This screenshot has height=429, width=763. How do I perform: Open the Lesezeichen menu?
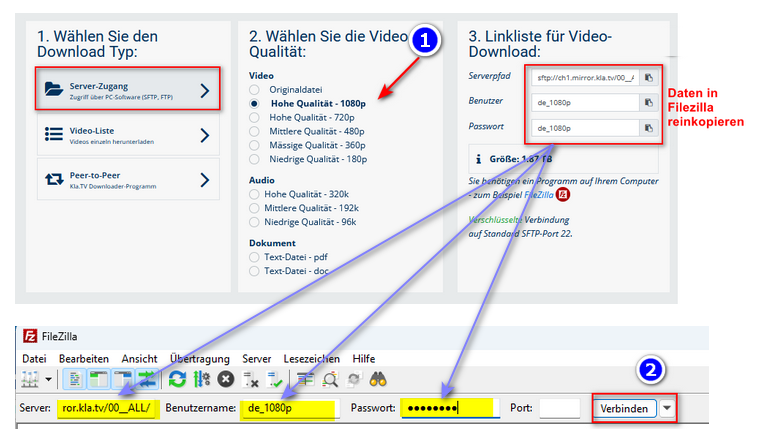pyautogui.click(x=311, y=359)
